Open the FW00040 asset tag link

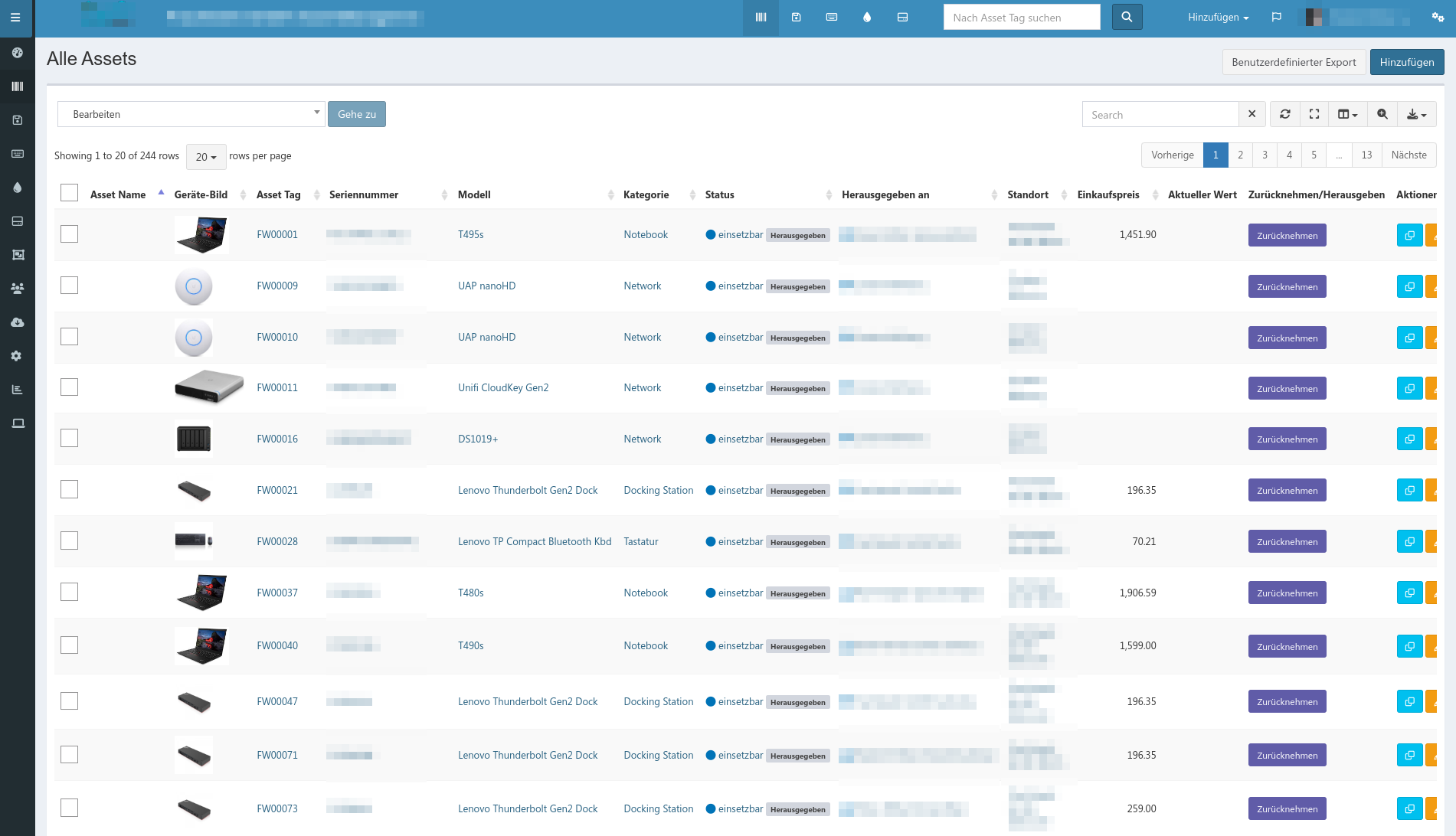277,645
